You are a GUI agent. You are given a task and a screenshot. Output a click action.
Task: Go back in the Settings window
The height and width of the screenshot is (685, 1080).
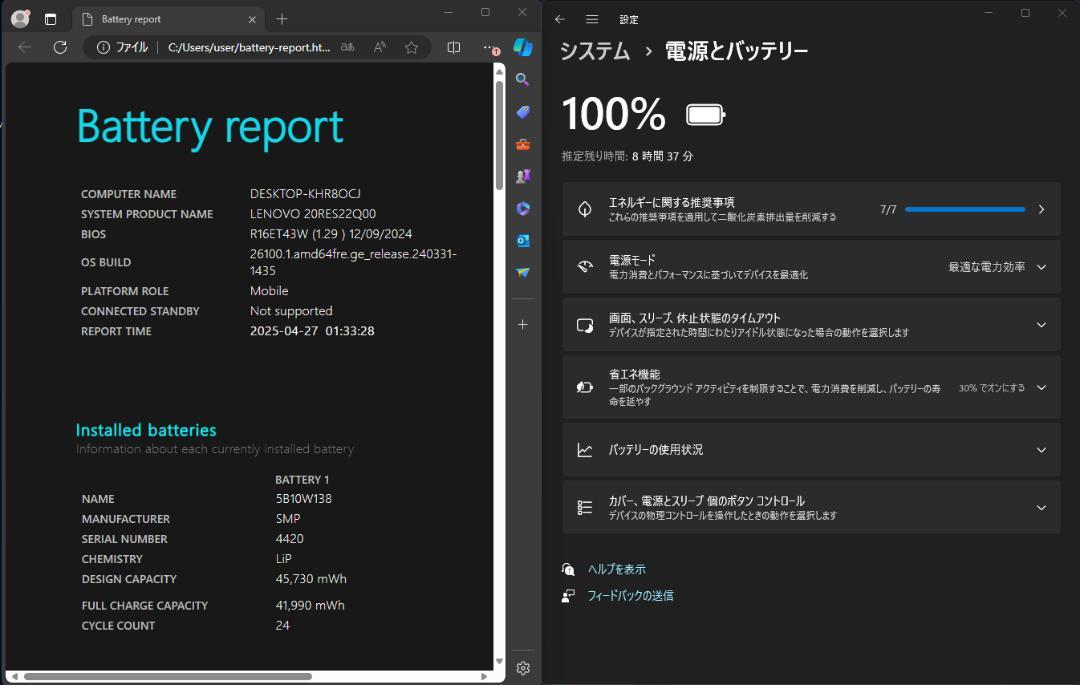tap(560, 19)
